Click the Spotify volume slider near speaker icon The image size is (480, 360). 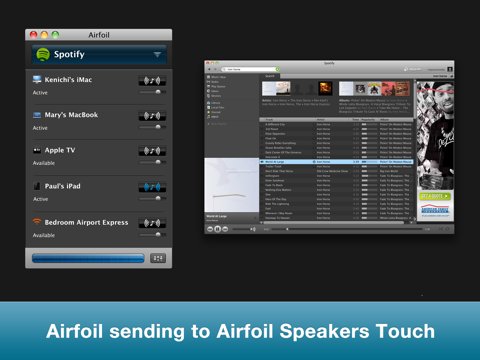241,229
